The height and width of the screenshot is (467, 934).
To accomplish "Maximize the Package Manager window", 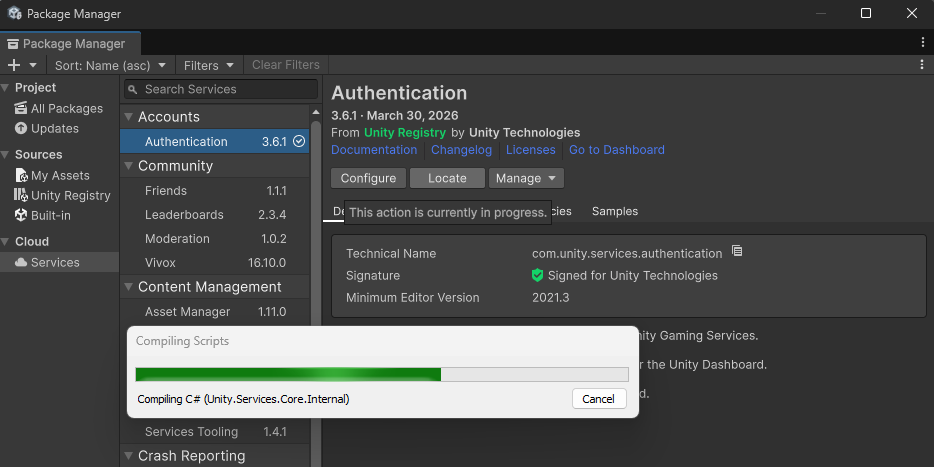I will coord(866,13).
